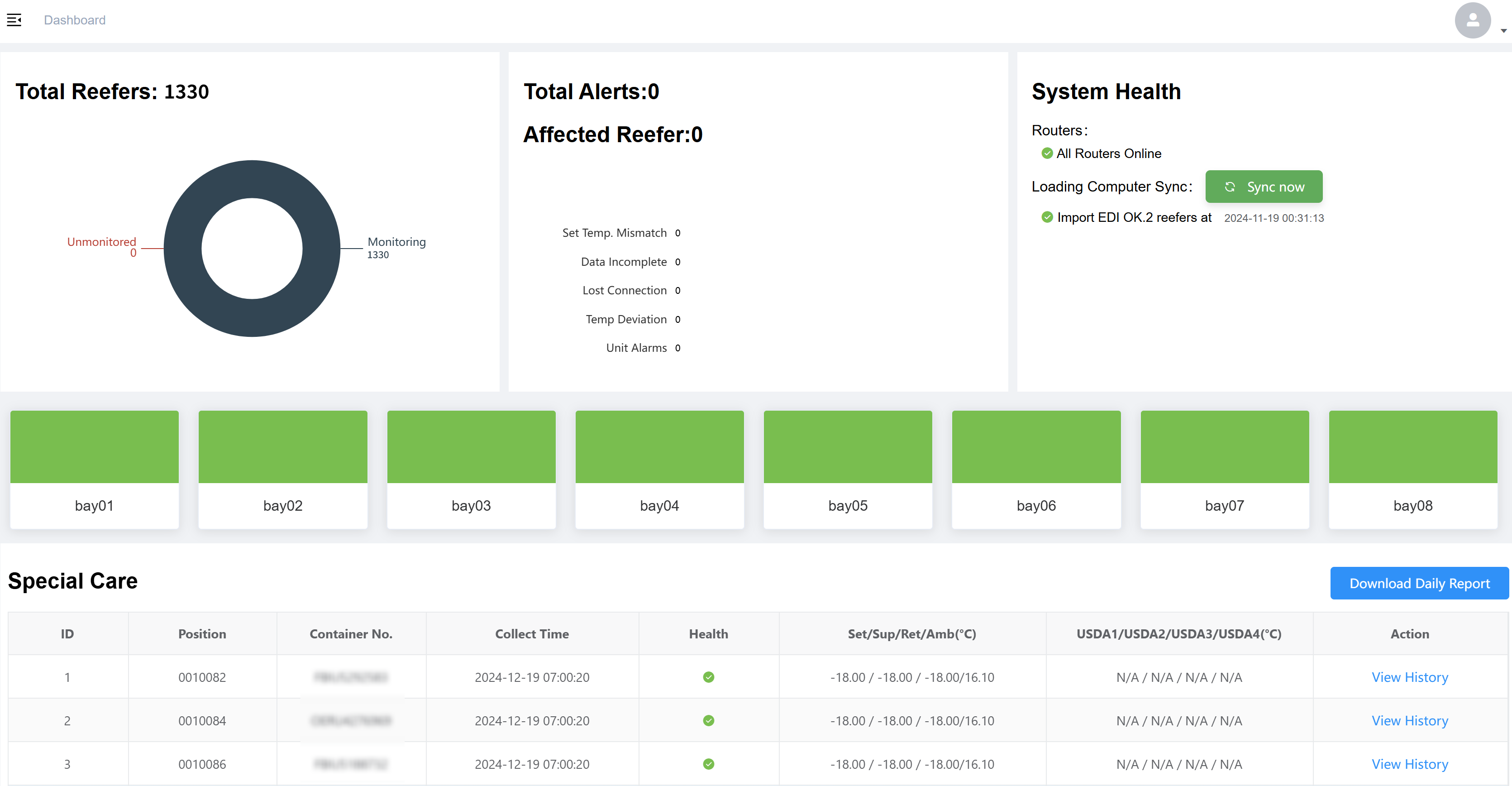
Task: Collapse the sidebar with the hamburger icon
Action: (14, 20)
